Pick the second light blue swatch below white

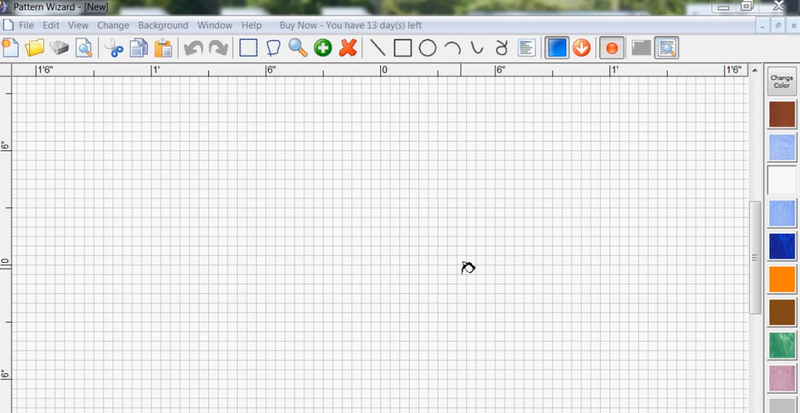782,213
